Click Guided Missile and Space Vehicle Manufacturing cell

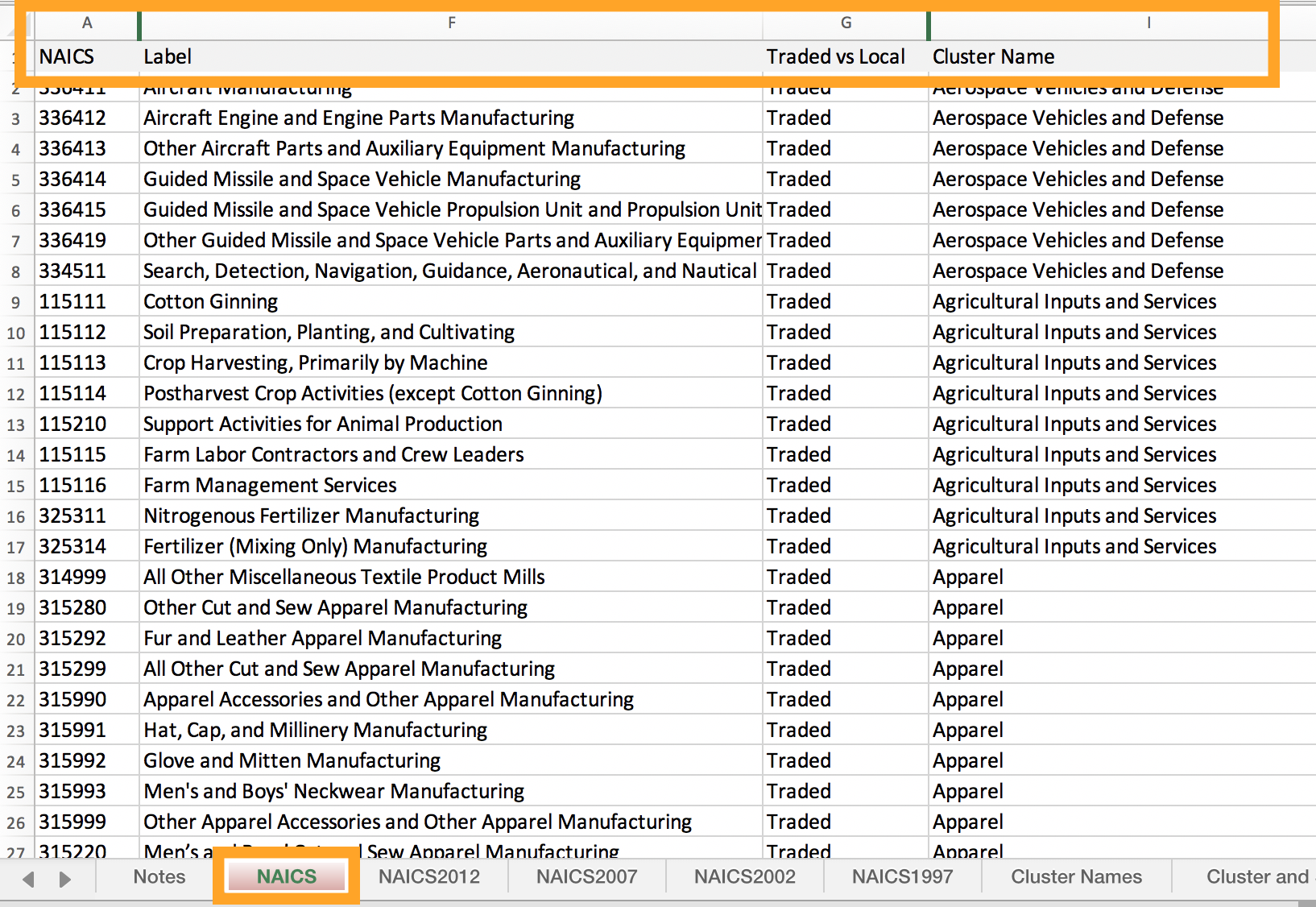point(452,179)
